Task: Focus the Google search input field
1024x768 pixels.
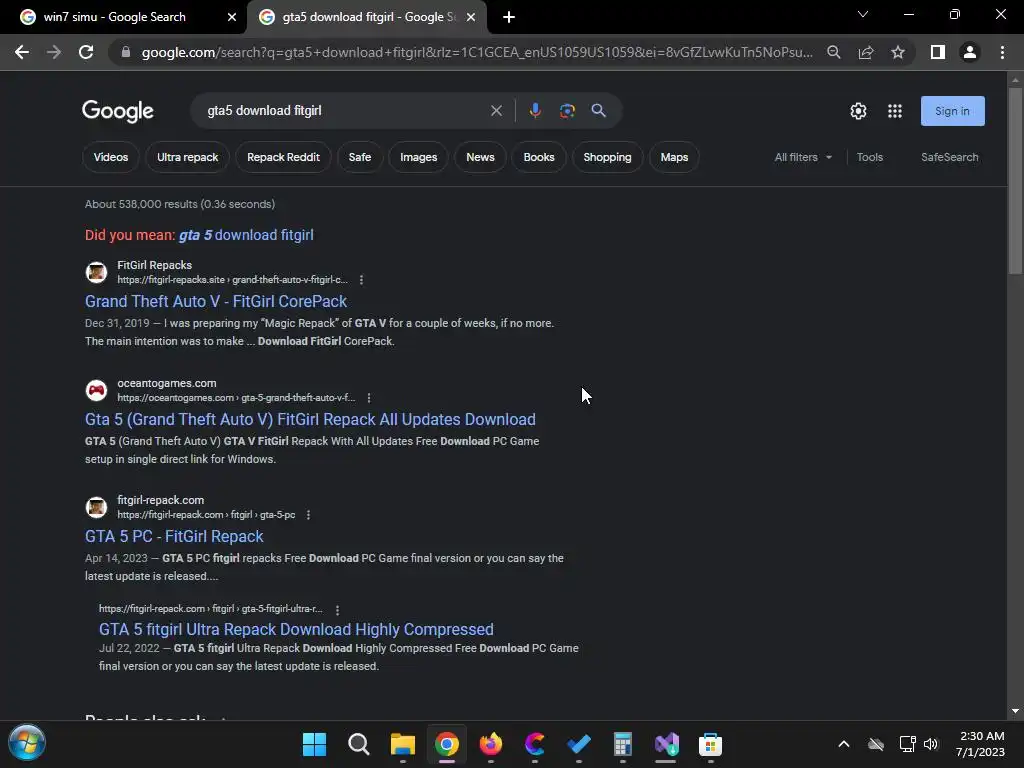Action: click(346, 111)
